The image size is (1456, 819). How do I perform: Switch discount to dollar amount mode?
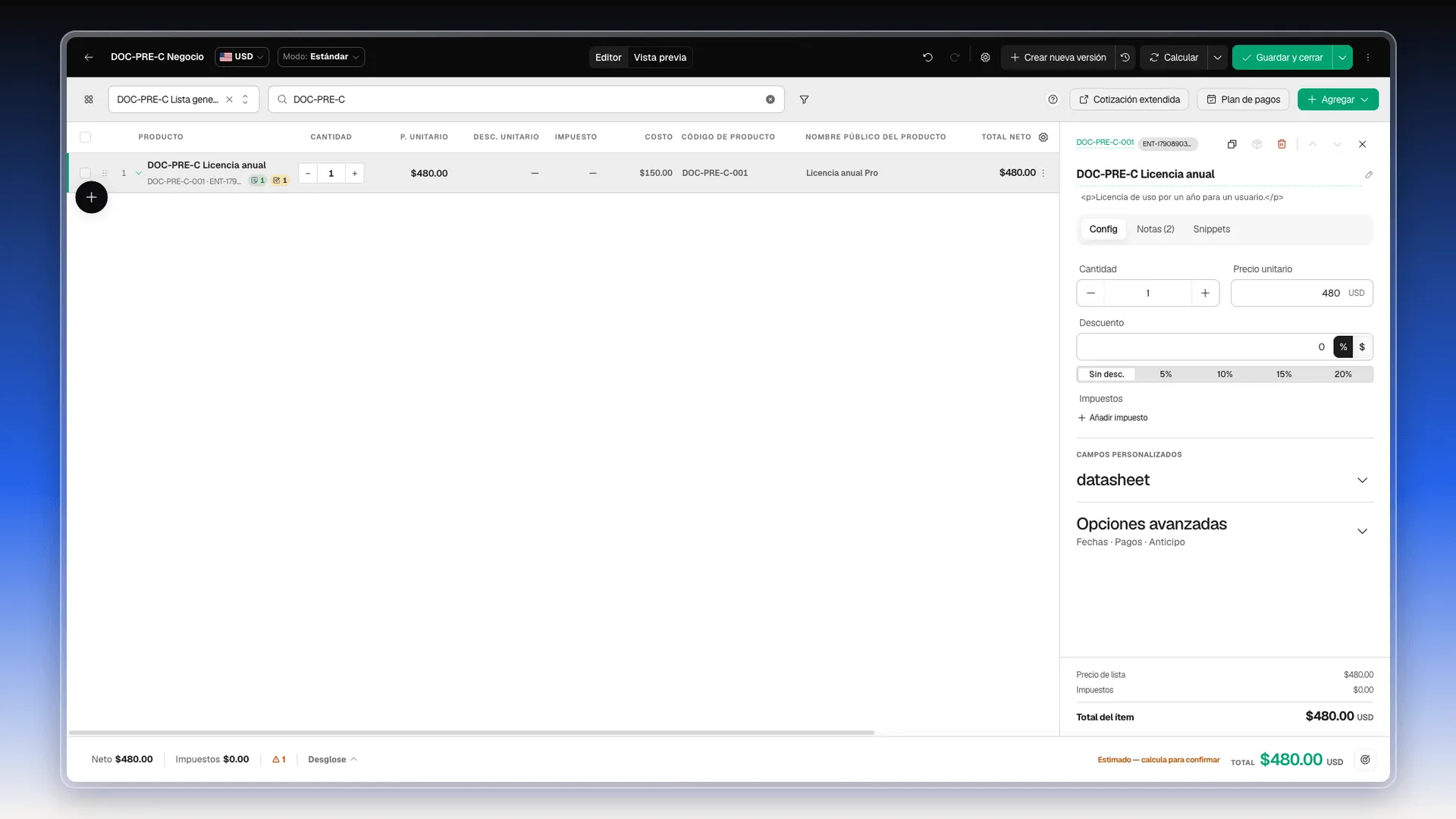pyautogui.click(x=1362, y=347)
